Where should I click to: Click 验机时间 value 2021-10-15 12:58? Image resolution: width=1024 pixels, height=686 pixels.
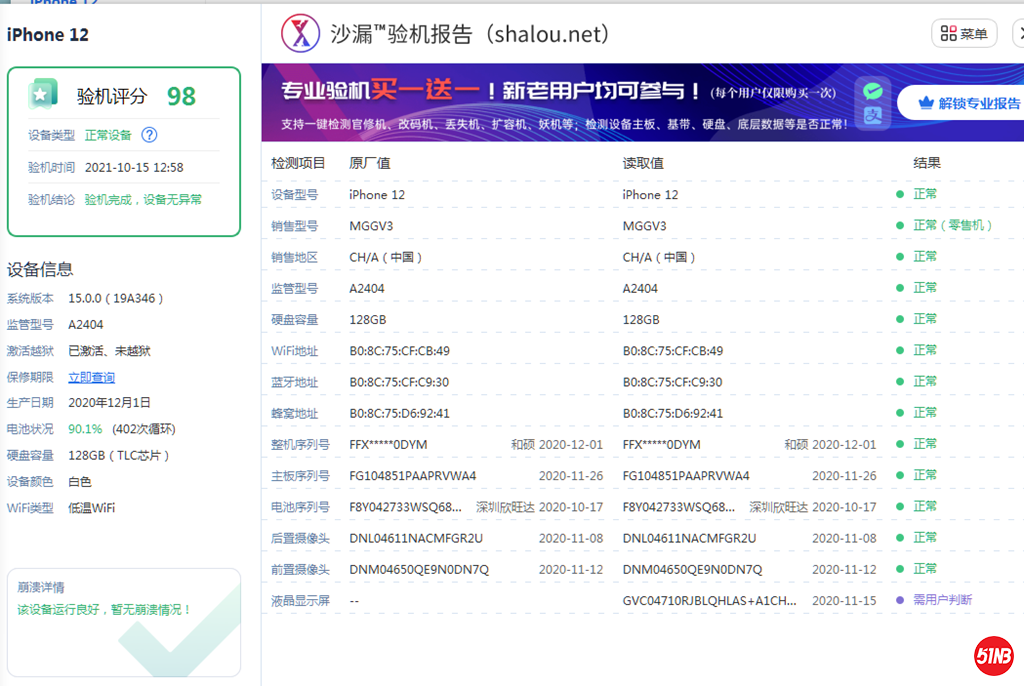click(134, 167)
